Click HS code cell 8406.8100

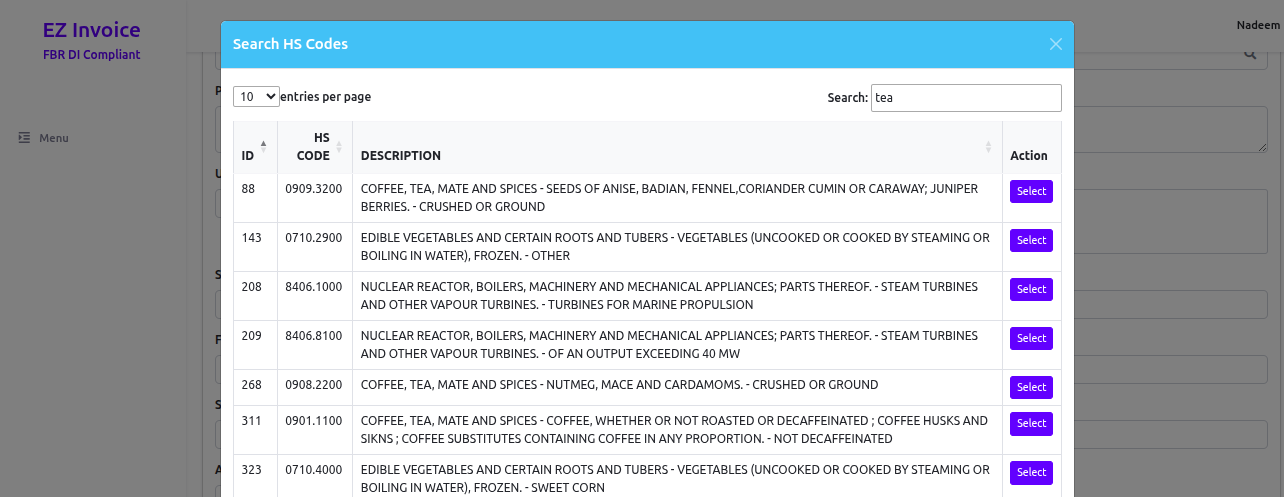point(315,345)
